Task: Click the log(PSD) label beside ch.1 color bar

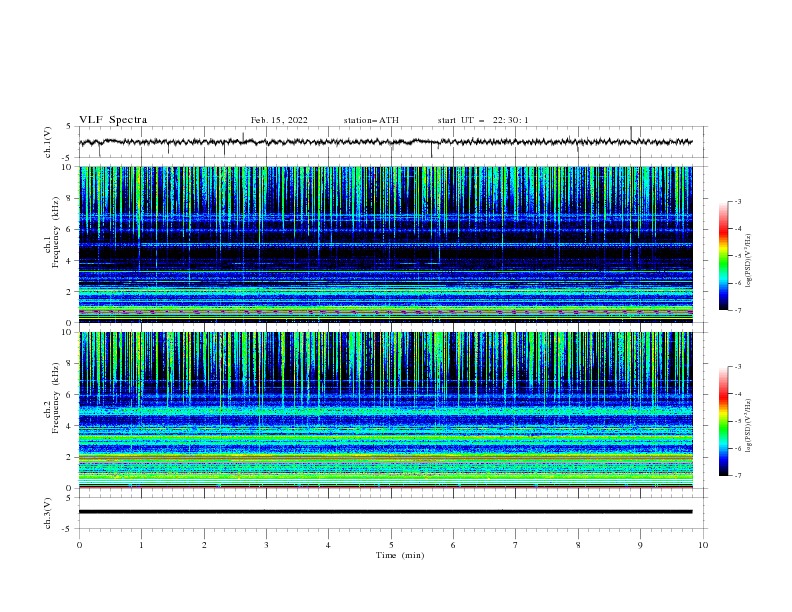Action: (x=749, y=261)
